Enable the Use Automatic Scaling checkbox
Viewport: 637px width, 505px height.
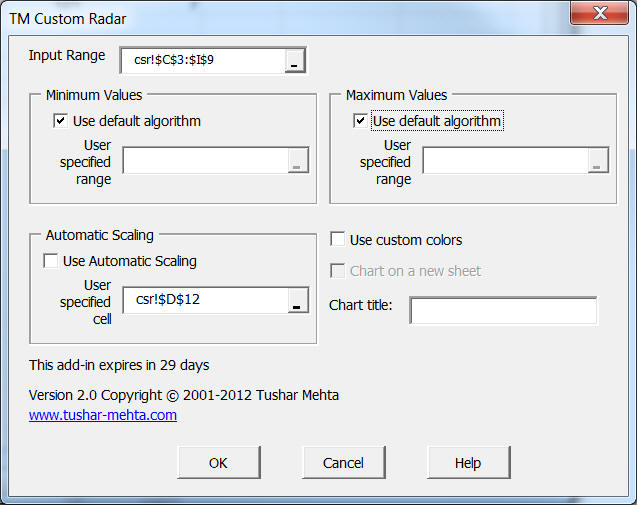pyautogui.click(x=51, y=262)
